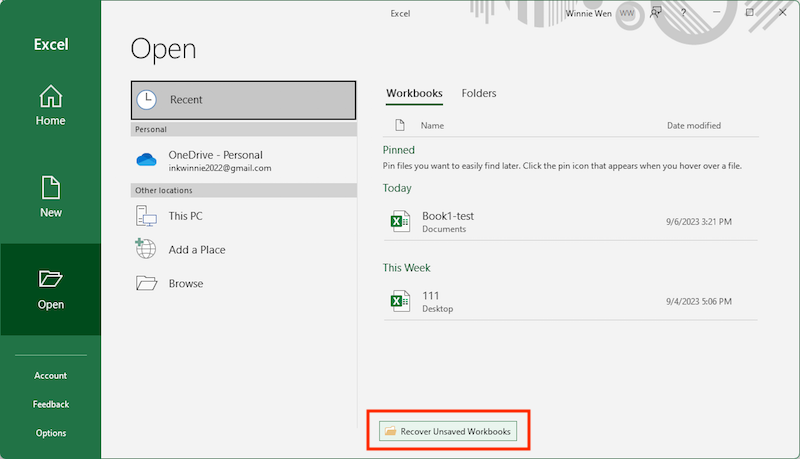Click the Excel icon for Book1-test

(x=400, y=222)
